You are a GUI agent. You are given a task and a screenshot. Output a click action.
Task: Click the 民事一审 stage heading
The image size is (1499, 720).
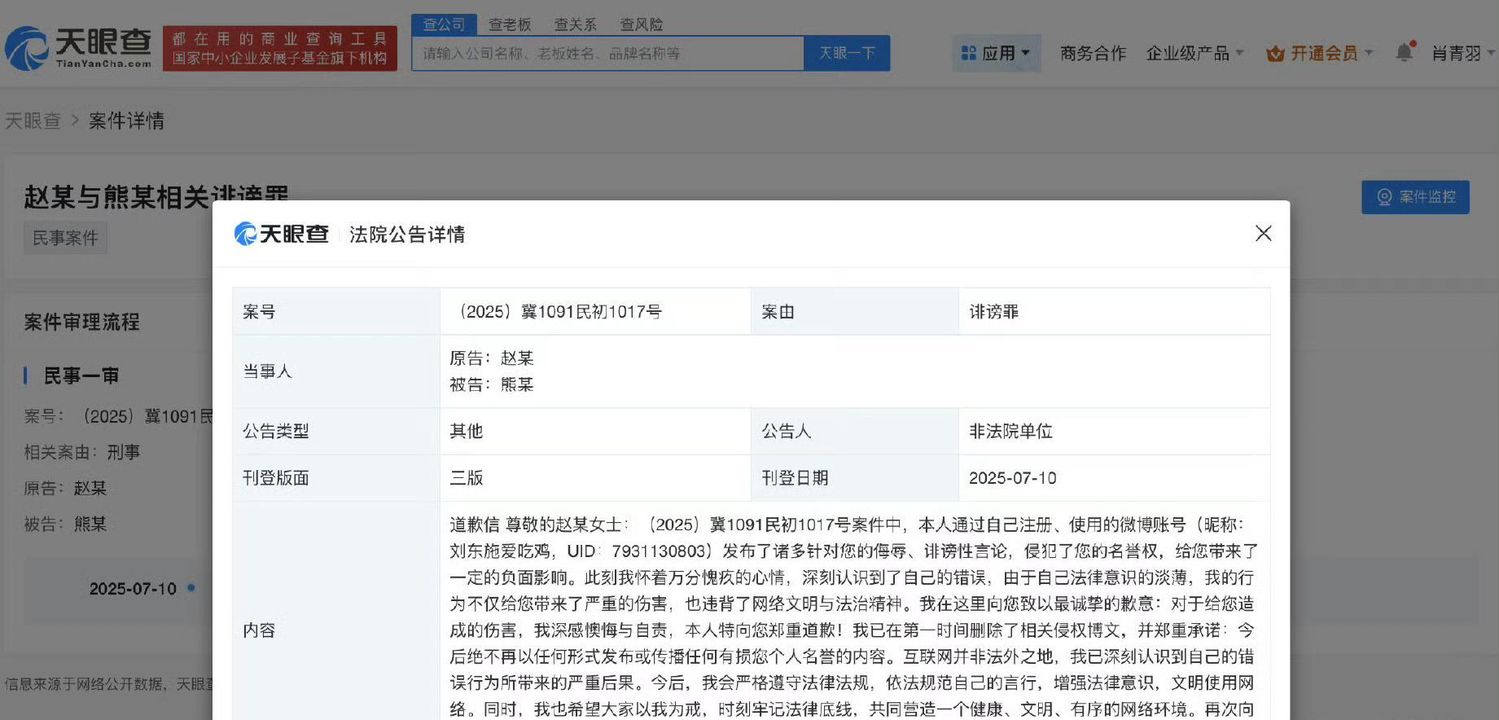(81, 375)
